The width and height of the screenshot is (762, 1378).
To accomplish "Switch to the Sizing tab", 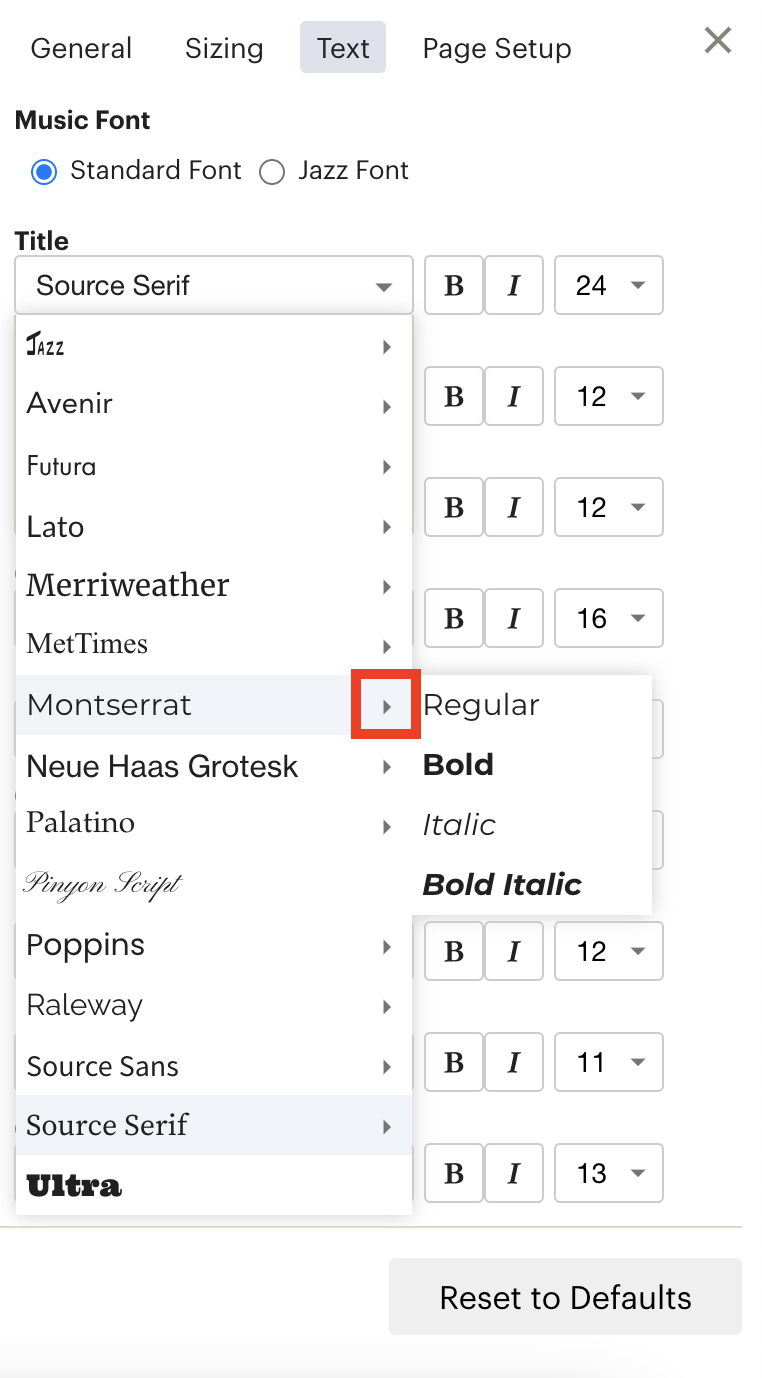I will tap(224, 48).
